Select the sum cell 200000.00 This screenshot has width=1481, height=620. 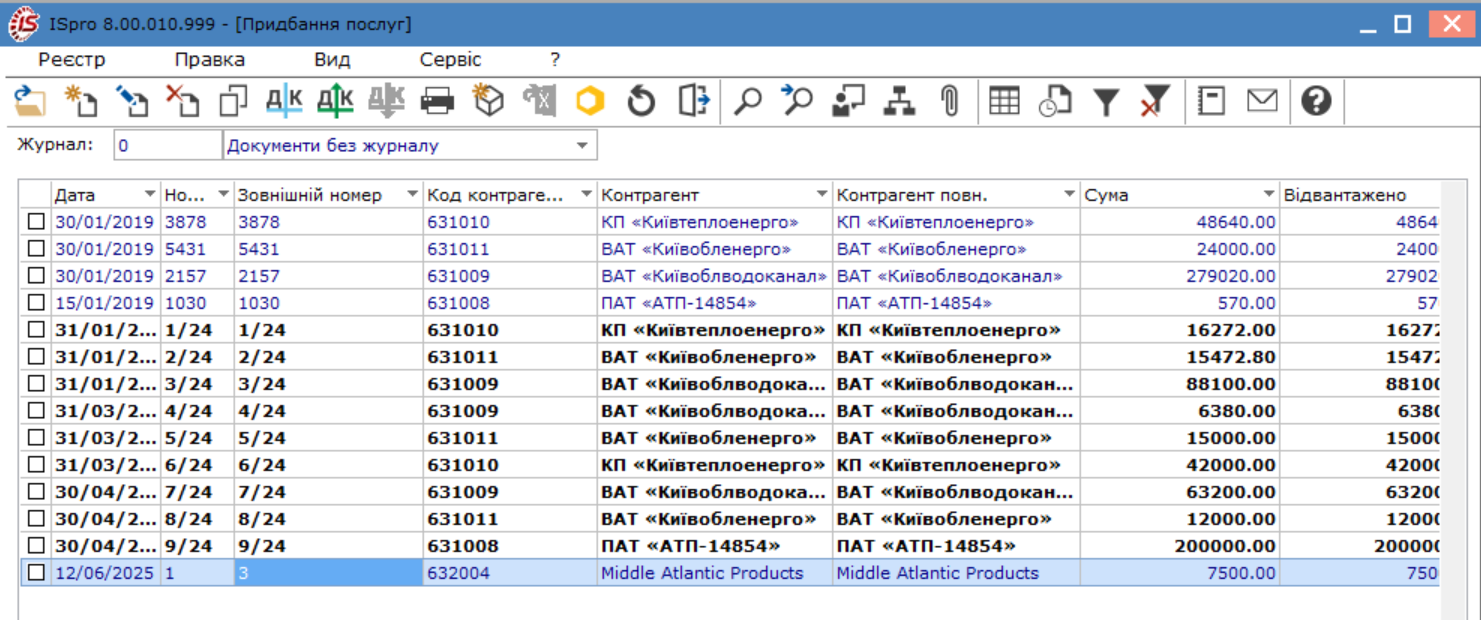(x=1180, y=546)
